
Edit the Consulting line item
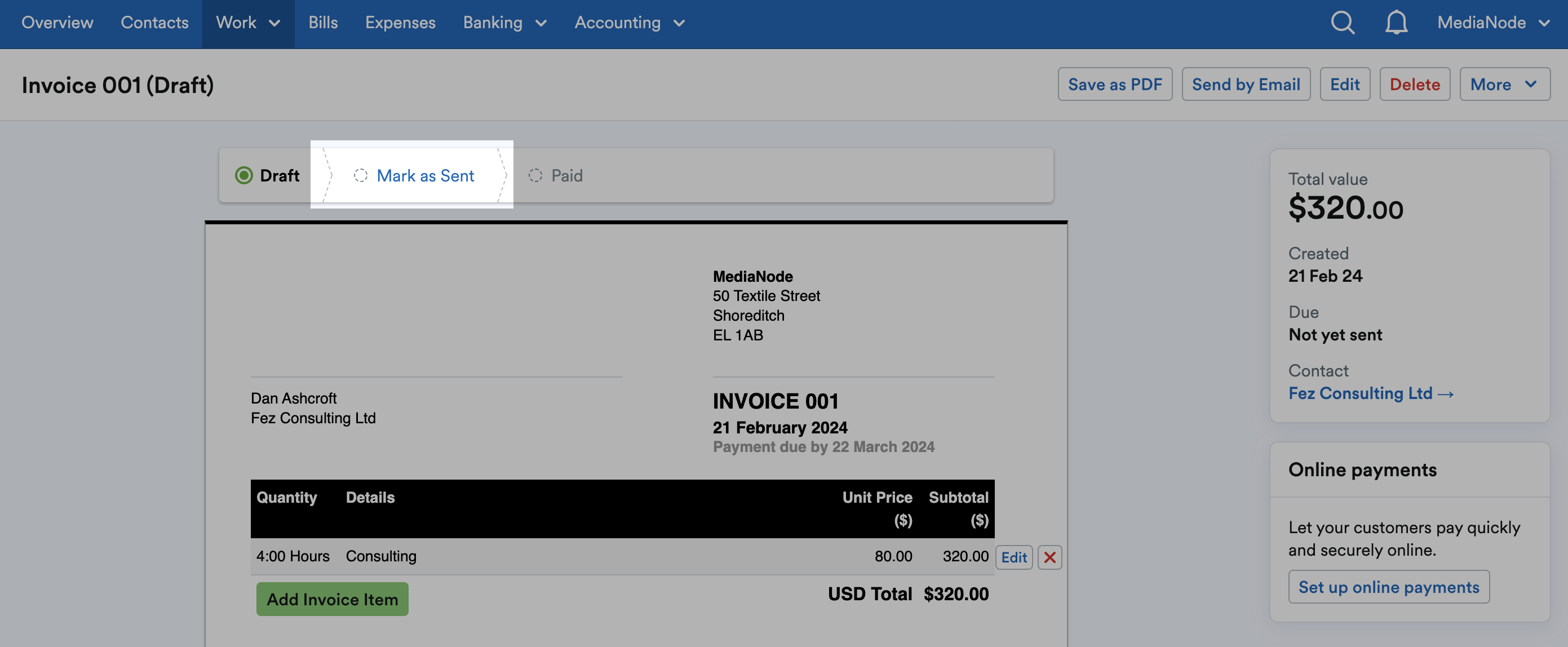click(x=1013, y=556)
